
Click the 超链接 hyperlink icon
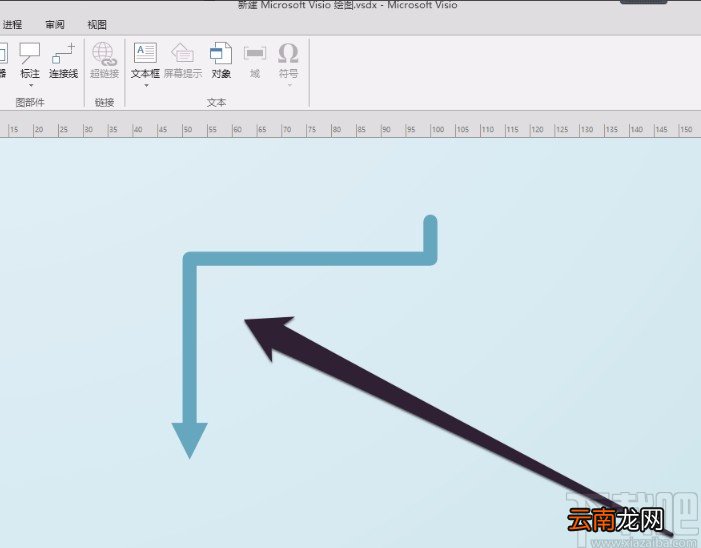coord(104,54)
